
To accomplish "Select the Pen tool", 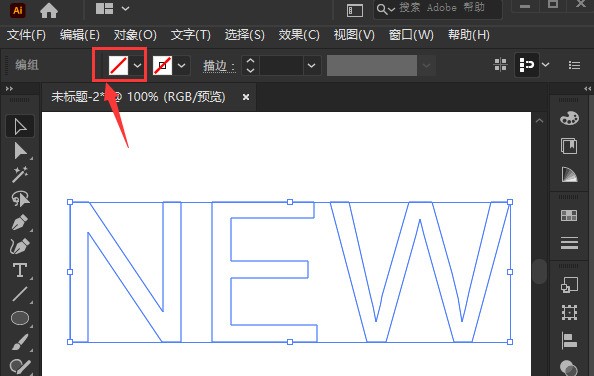I will [x=20, y=222].
